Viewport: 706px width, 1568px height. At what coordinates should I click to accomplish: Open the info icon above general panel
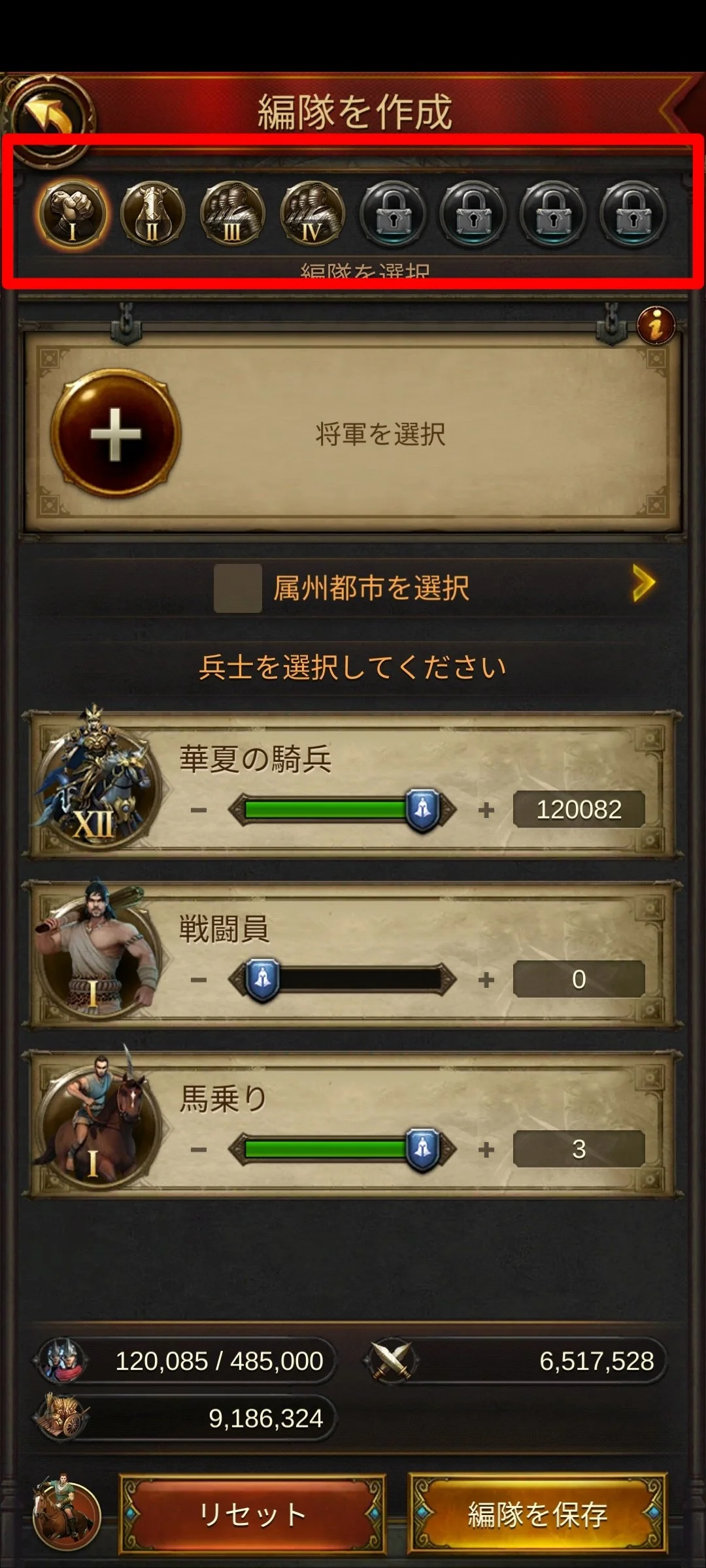(656, 325)
